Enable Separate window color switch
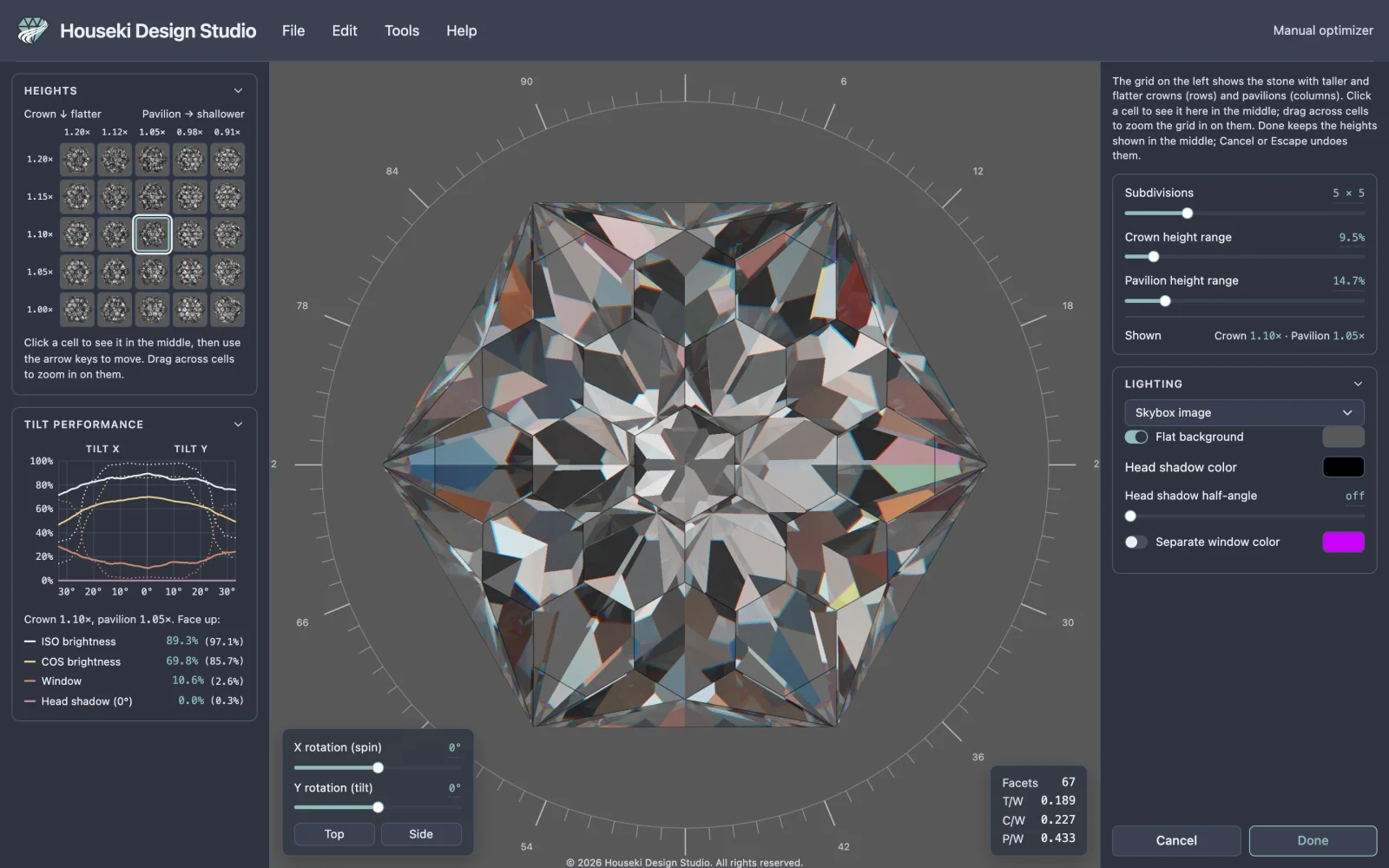 tap(1136, 542)
